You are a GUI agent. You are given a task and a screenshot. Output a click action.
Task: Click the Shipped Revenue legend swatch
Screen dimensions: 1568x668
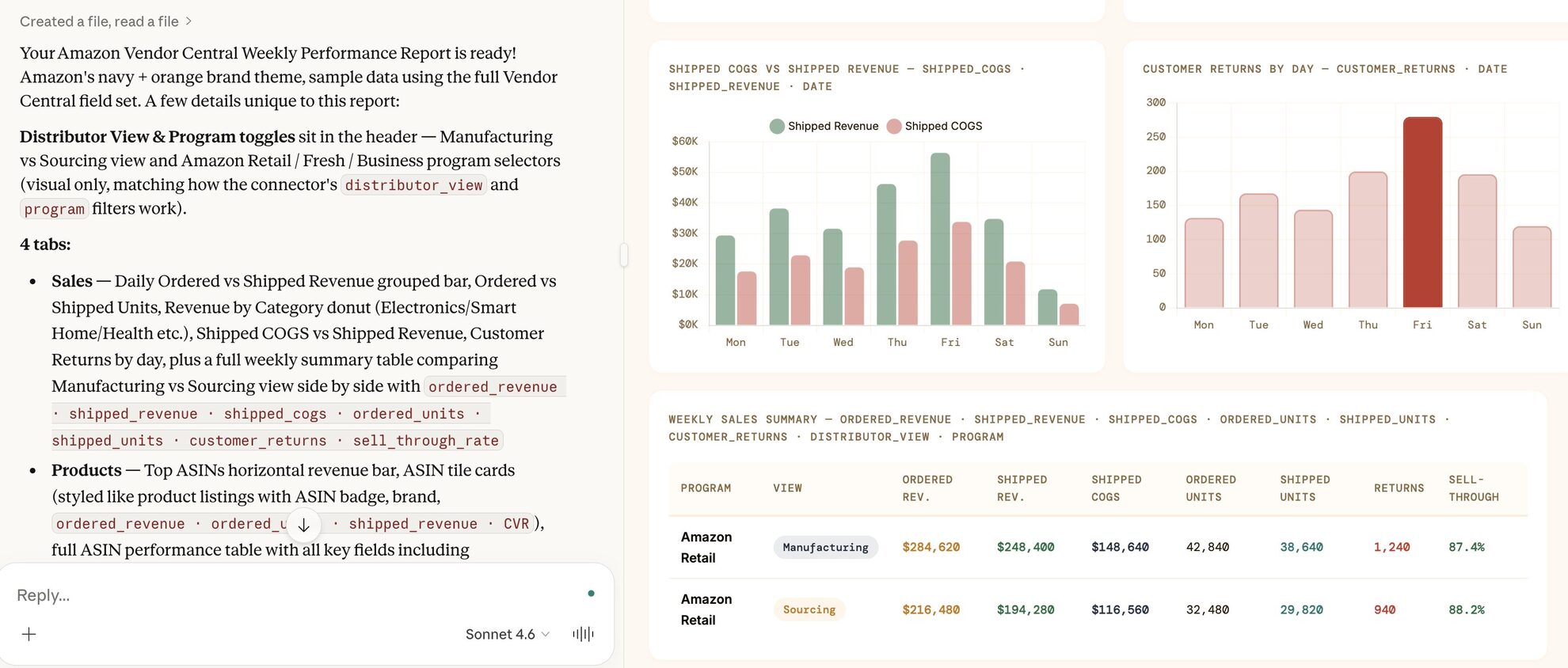(x=777, y=126)
